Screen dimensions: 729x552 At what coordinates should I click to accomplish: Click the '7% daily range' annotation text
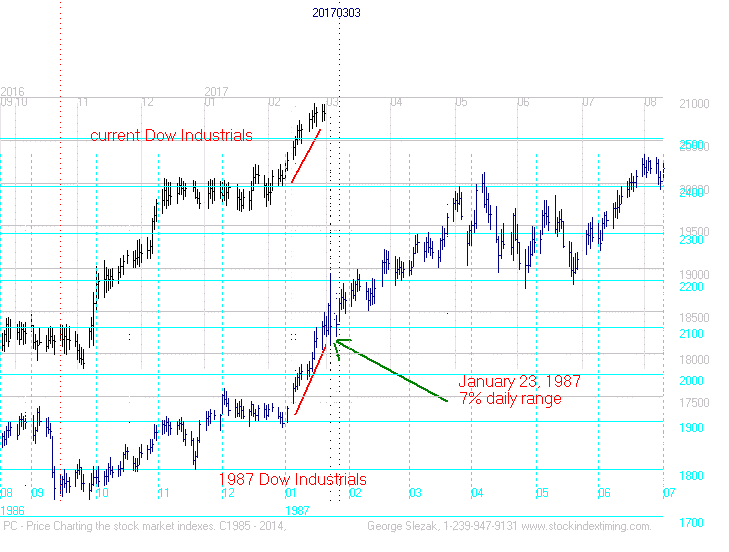pos(510,399)
